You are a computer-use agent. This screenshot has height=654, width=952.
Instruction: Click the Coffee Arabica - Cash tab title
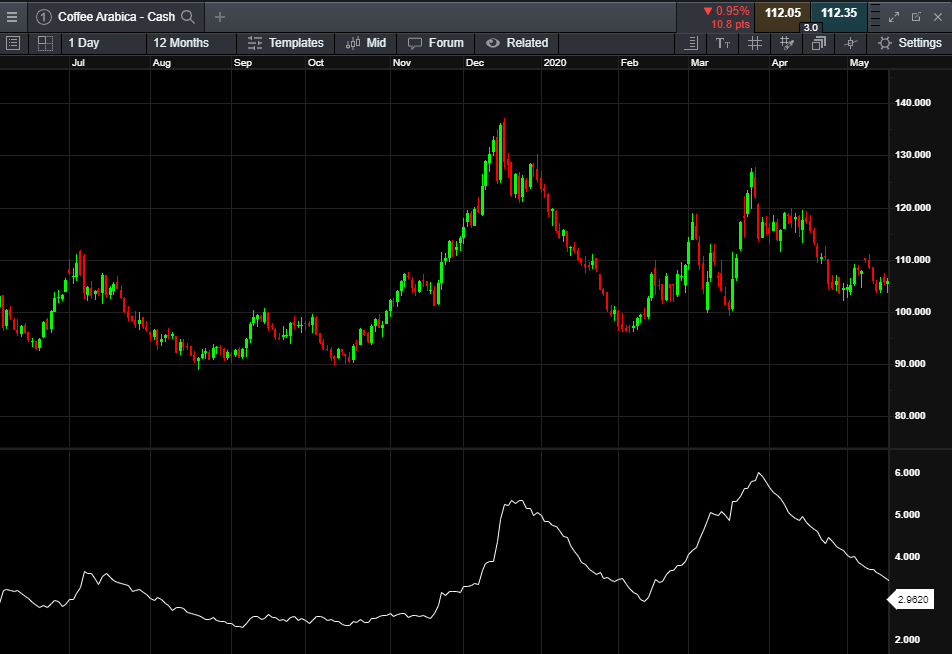117,17
